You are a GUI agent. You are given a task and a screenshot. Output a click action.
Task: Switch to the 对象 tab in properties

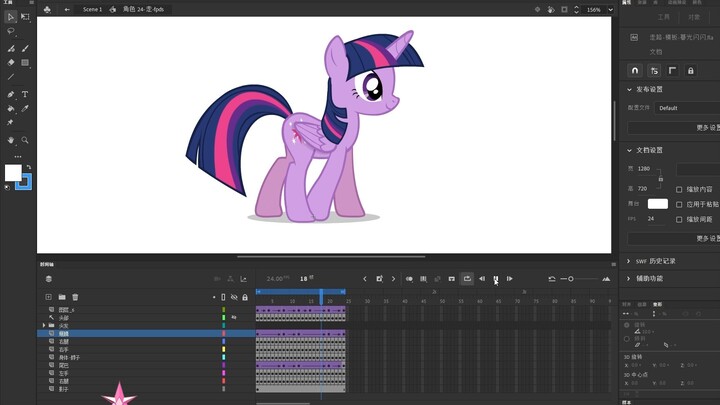coord(694,17)
